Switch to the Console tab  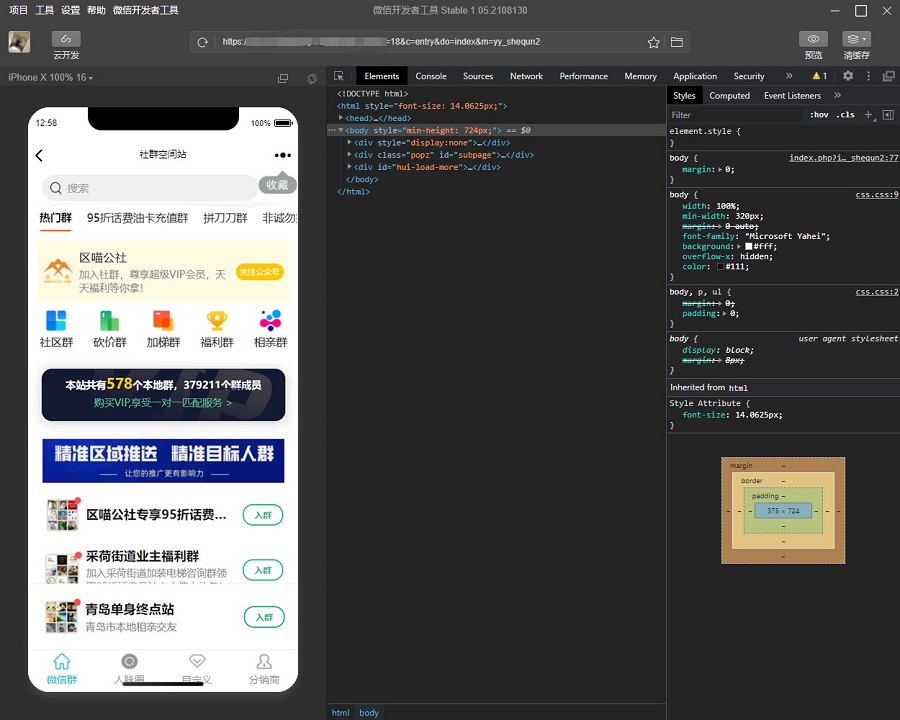(430, 76)
